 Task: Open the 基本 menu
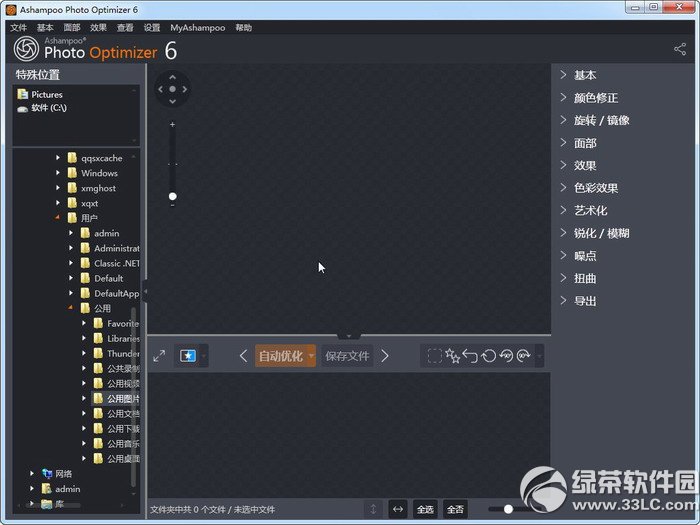pyautogui.click(x=45, y=28)
